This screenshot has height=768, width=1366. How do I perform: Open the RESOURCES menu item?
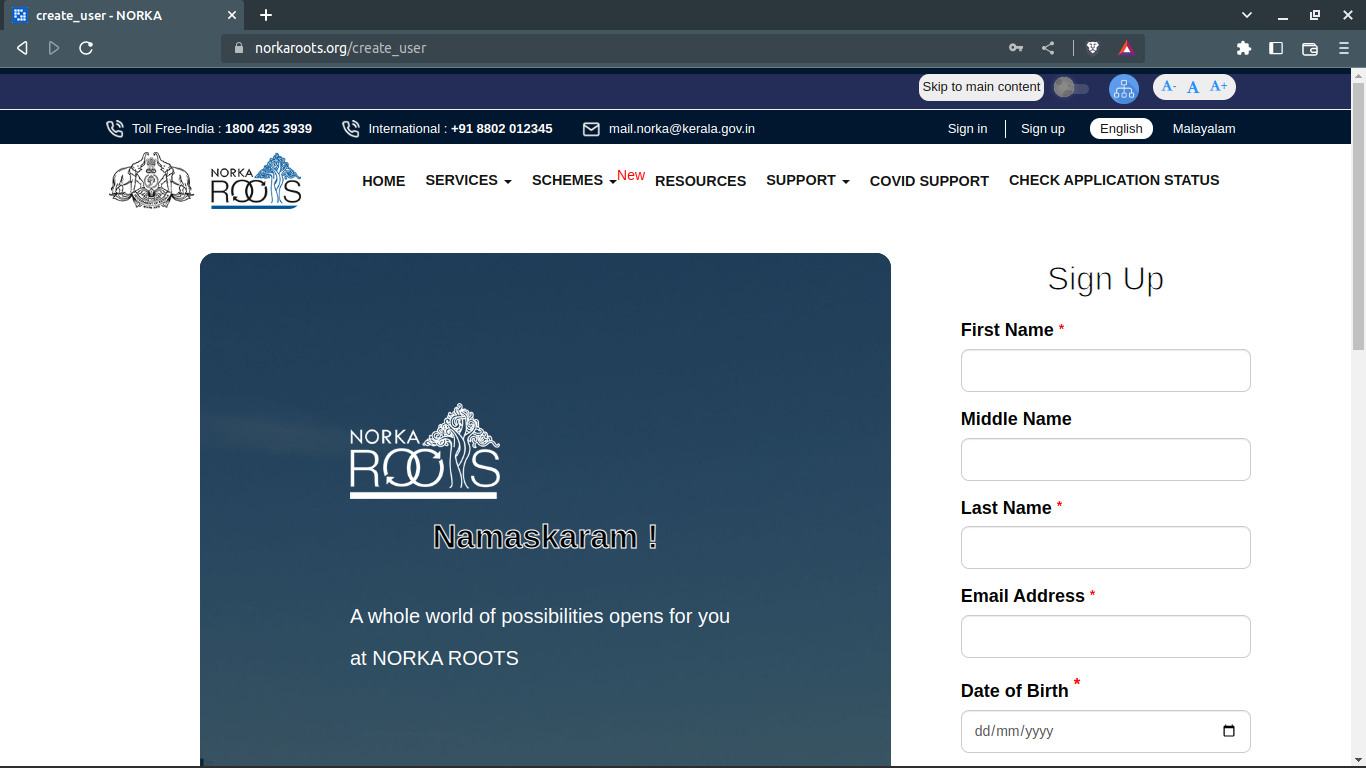tap(700, 181)
